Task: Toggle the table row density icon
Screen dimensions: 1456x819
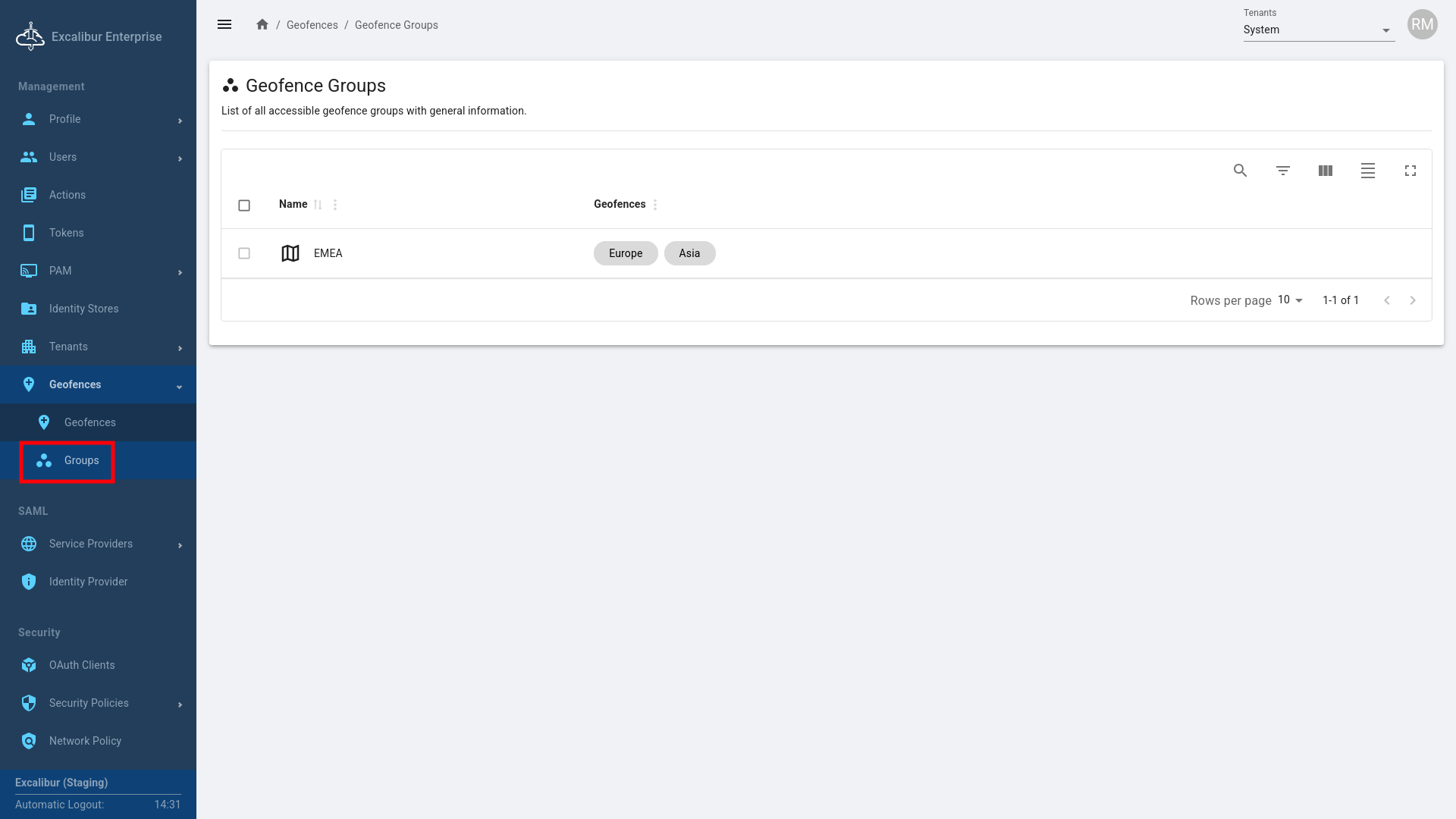Action: tap(1367, 171)
